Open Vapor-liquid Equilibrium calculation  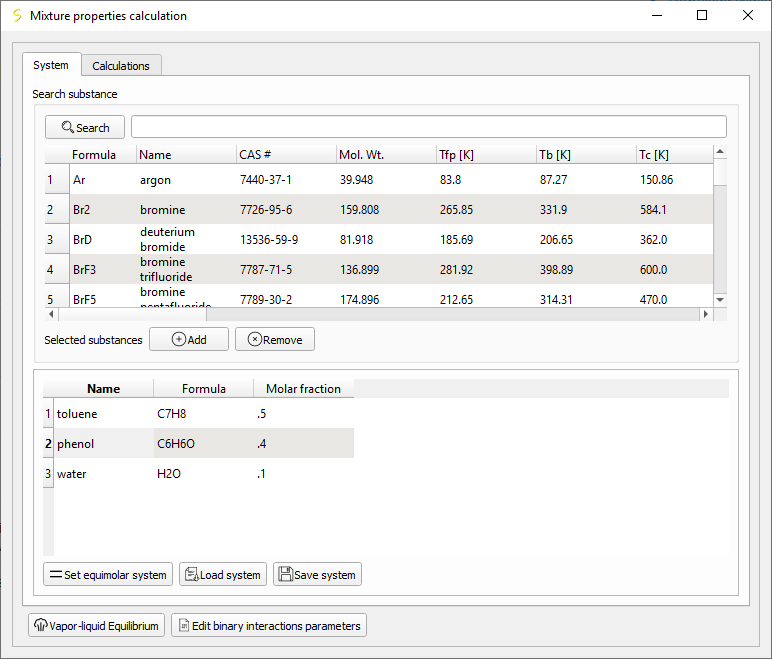click(x=96, y=626)
